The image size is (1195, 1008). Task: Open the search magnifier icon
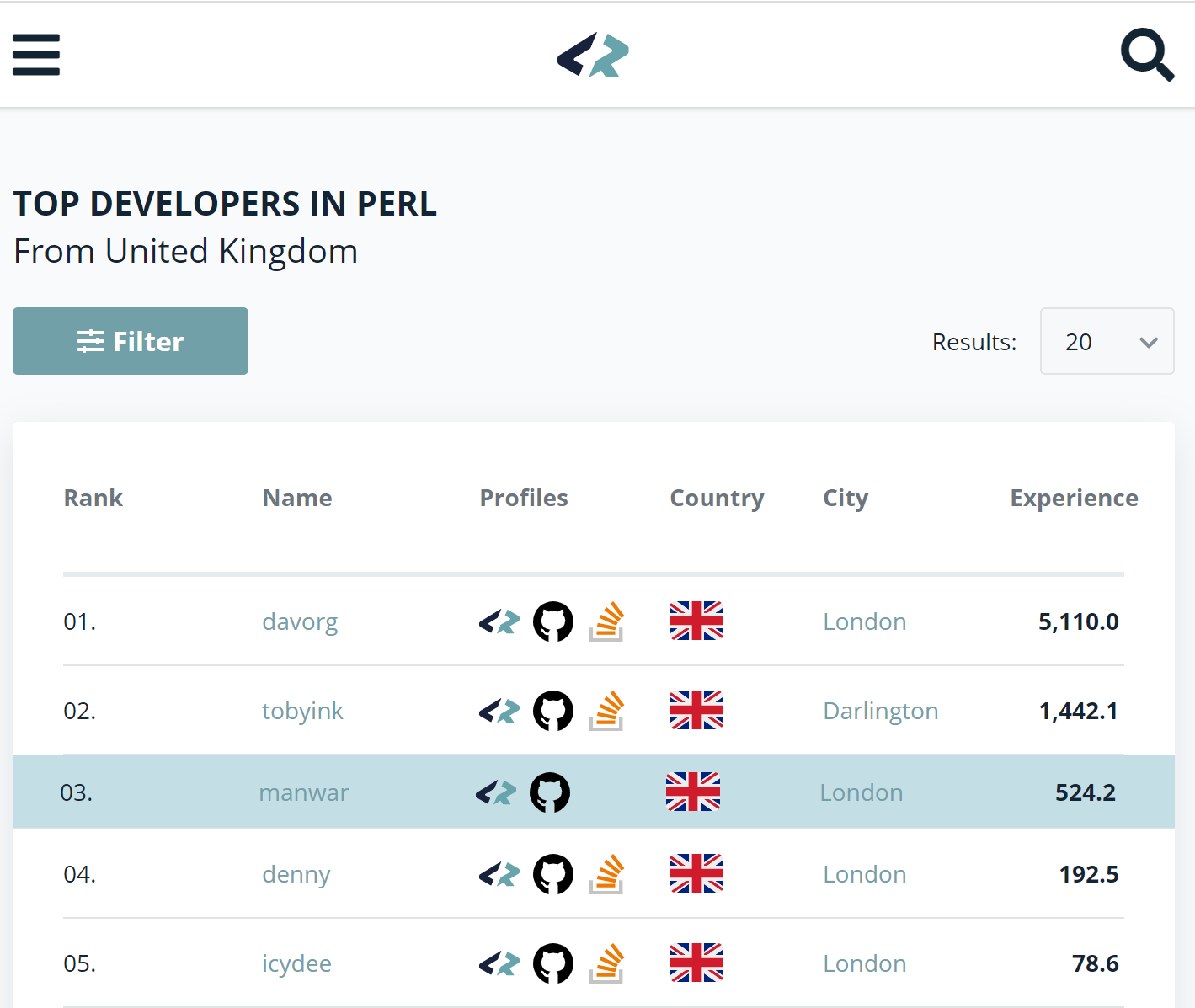click(1147, 55)
